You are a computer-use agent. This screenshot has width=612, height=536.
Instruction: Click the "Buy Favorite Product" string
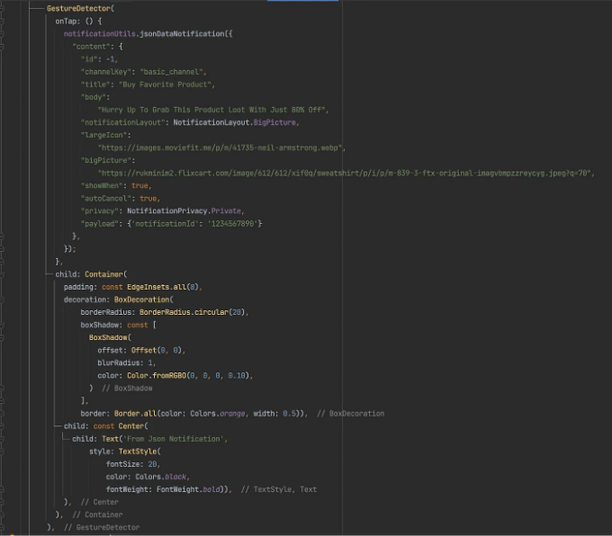coord(165,84)
